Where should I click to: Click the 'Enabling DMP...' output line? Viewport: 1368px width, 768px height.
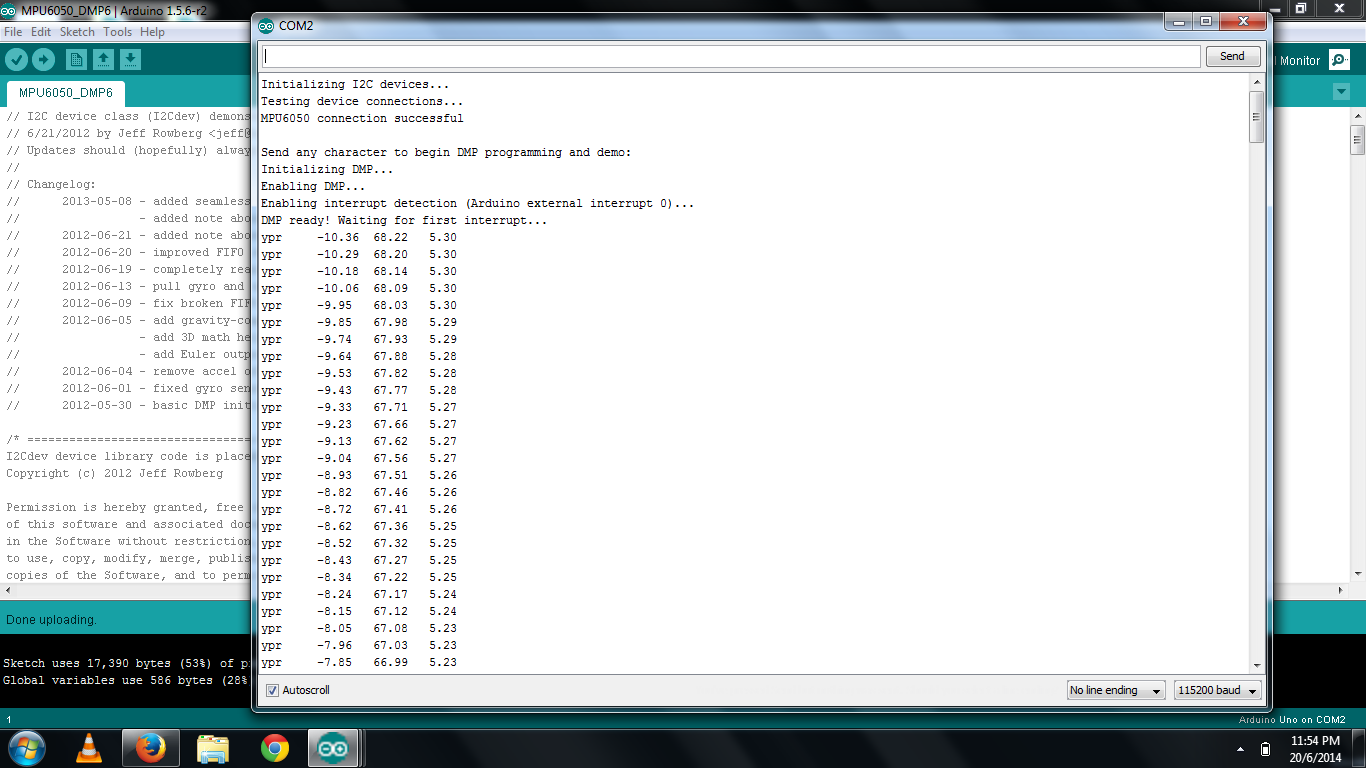point(313,186)
